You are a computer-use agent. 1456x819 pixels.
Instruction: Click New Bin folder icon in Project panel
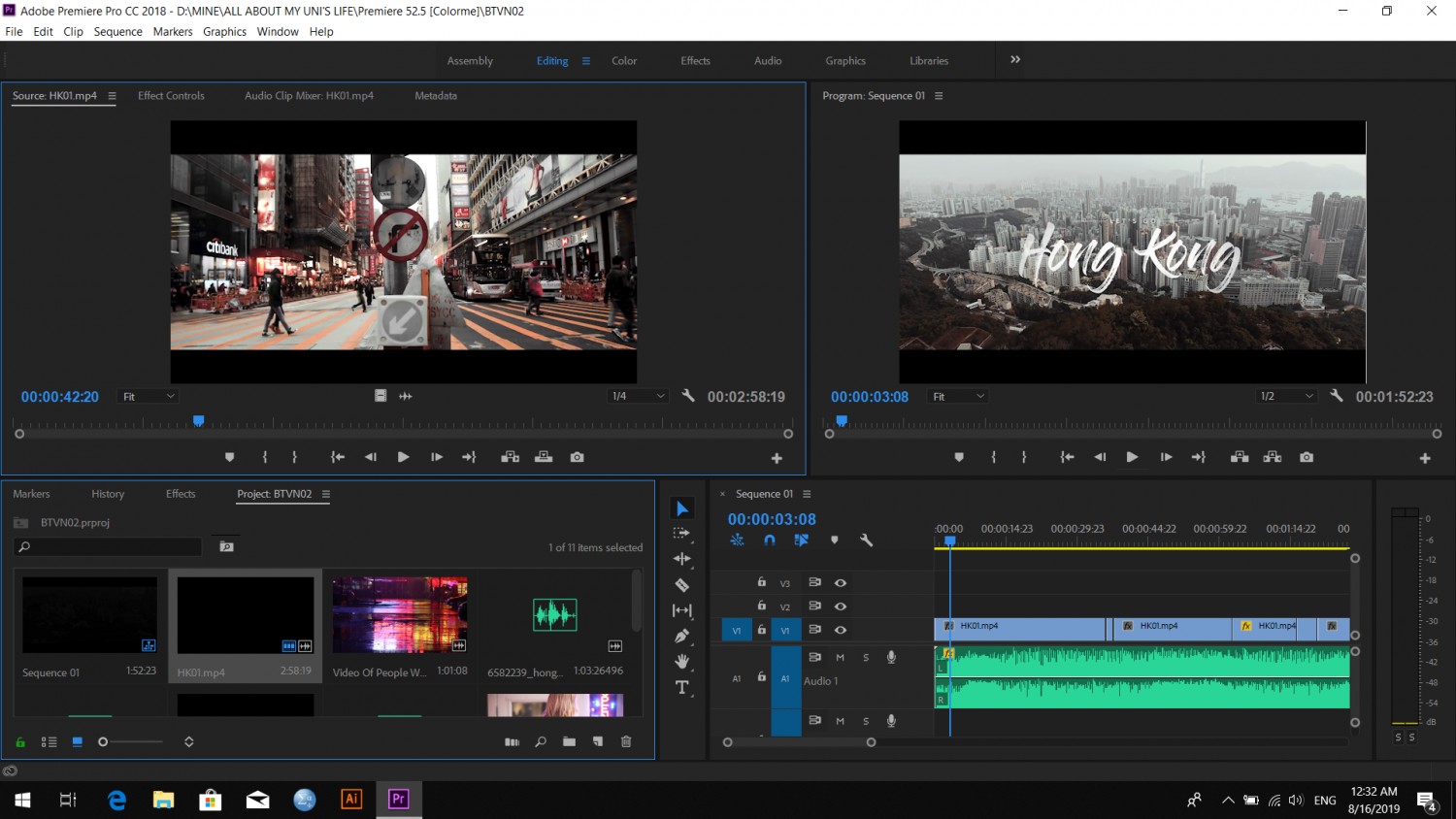click(x=569, y=741)
